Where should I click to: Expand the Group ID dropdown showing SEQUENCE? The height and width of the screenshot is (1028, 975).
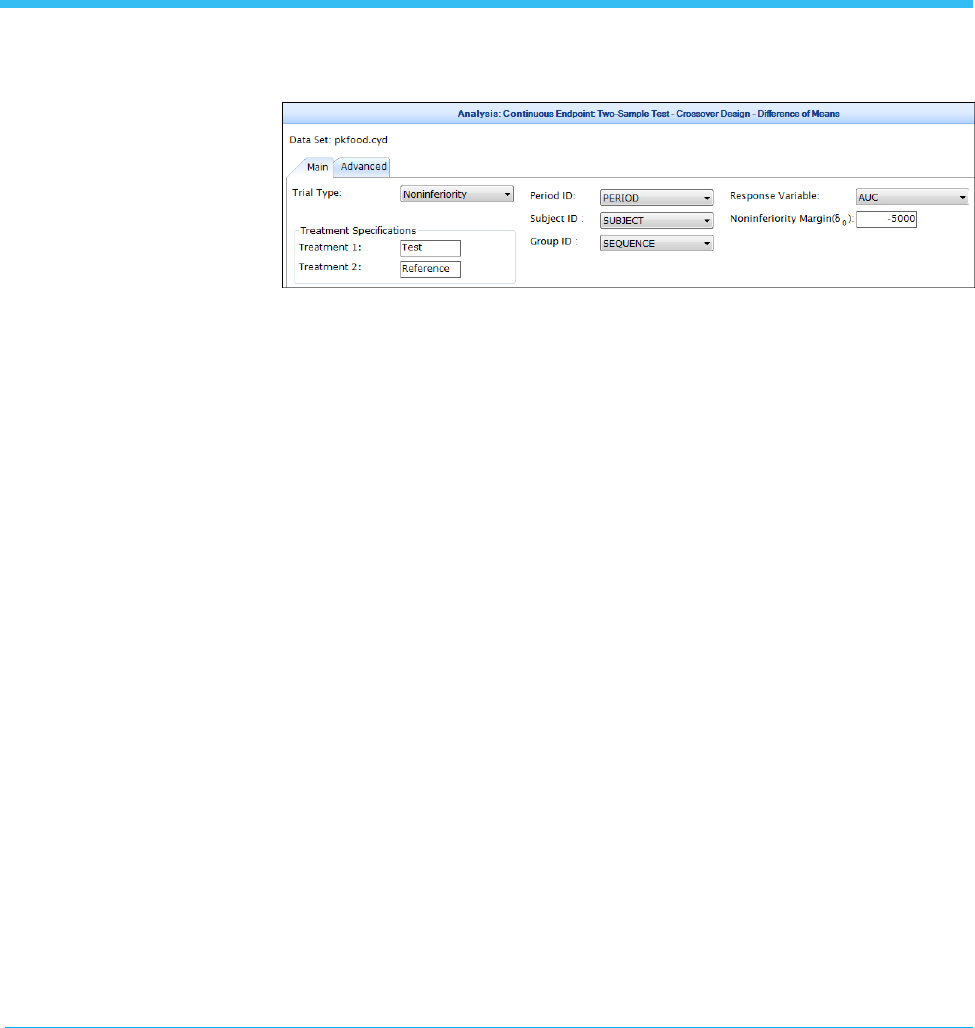point(656,243)
